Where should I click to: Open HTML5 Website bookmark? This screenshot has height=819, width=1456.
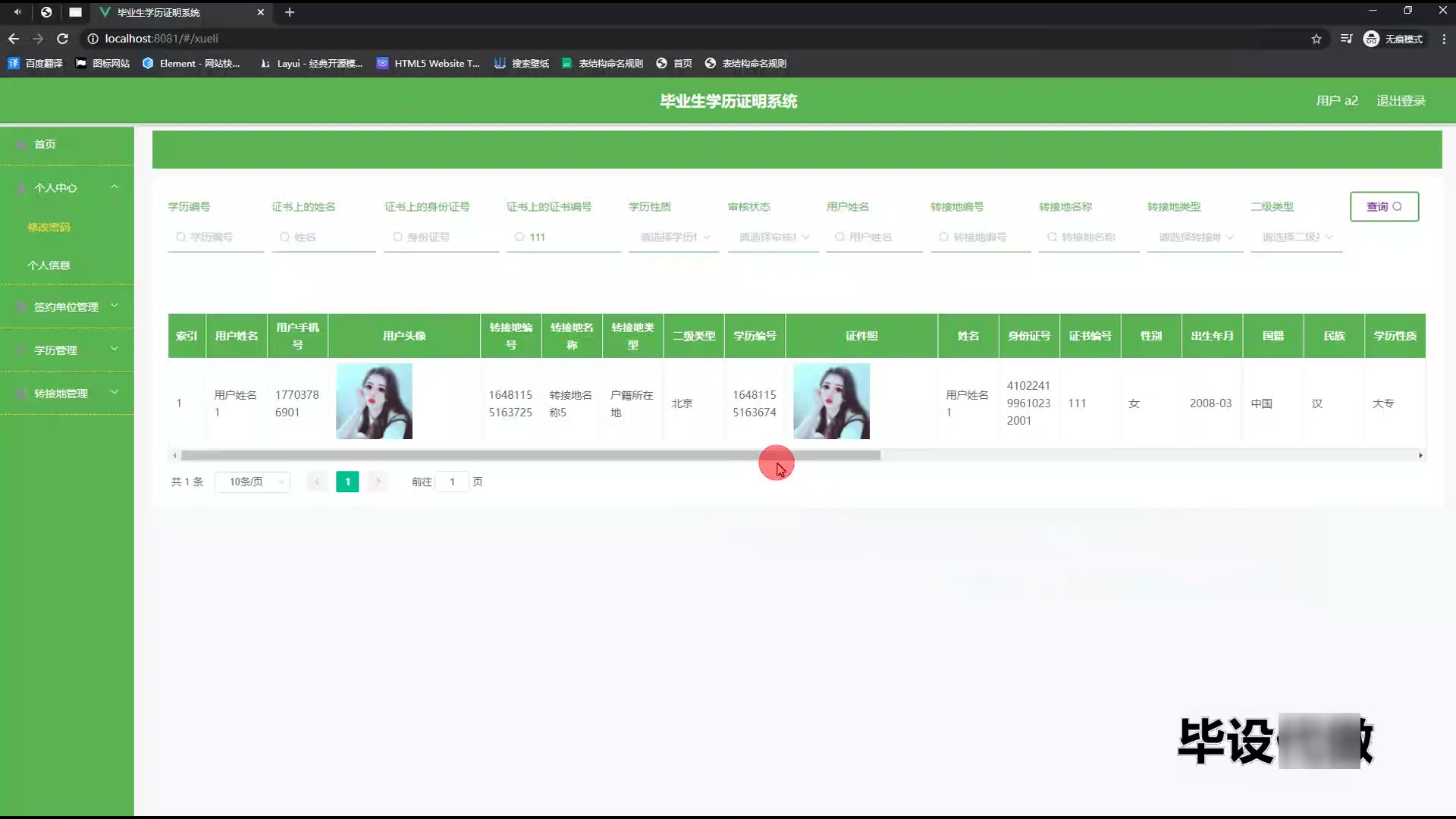click(428, 64)
